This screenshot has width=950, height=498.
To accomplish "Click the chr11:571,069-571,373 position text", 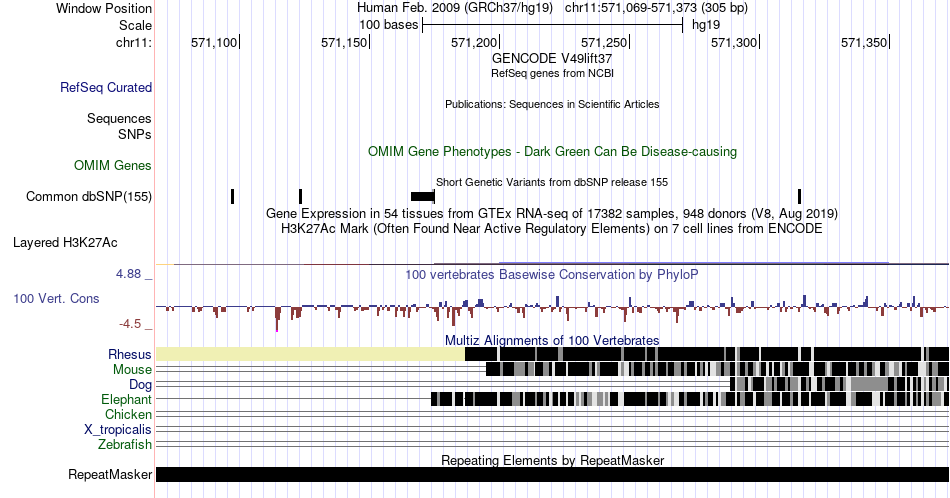I will (x=656, y=8).
